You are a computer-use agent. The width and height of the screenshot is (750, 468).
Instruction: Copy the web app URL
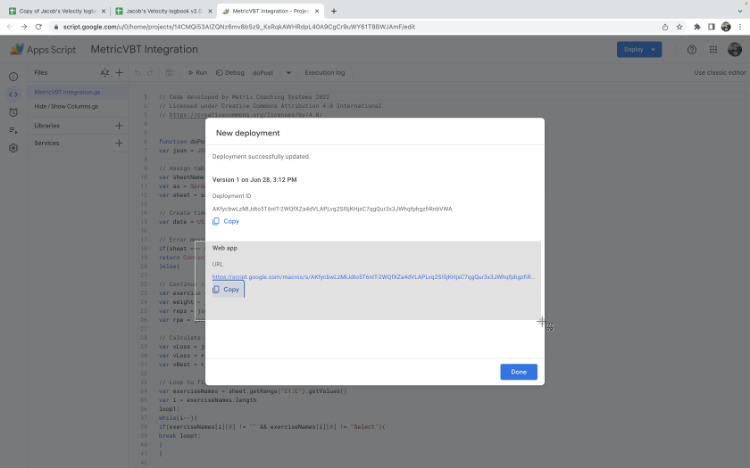[228, 290]
